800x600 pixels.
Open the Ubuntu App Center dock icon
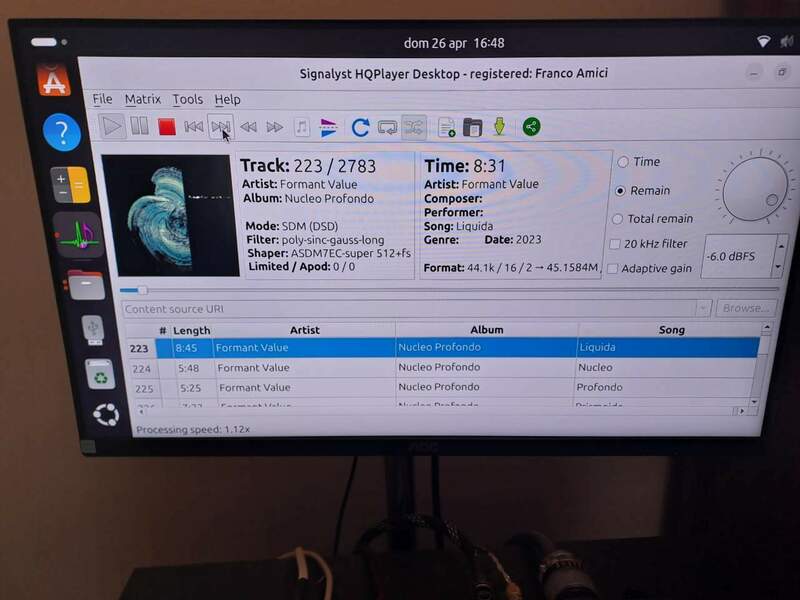pos(54,80)
